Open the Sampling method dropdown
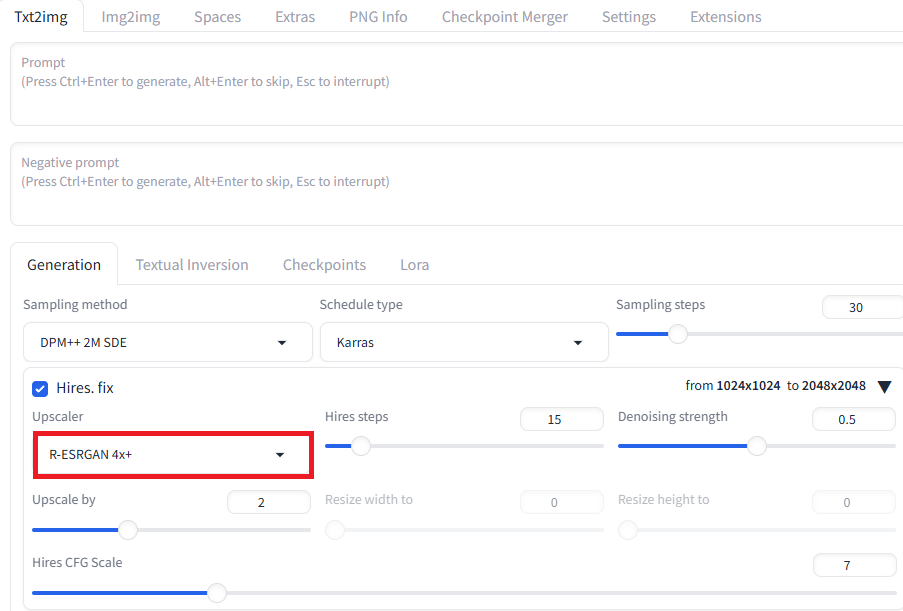The width and height of the screenshot is (903, 611). click(168, 342)
